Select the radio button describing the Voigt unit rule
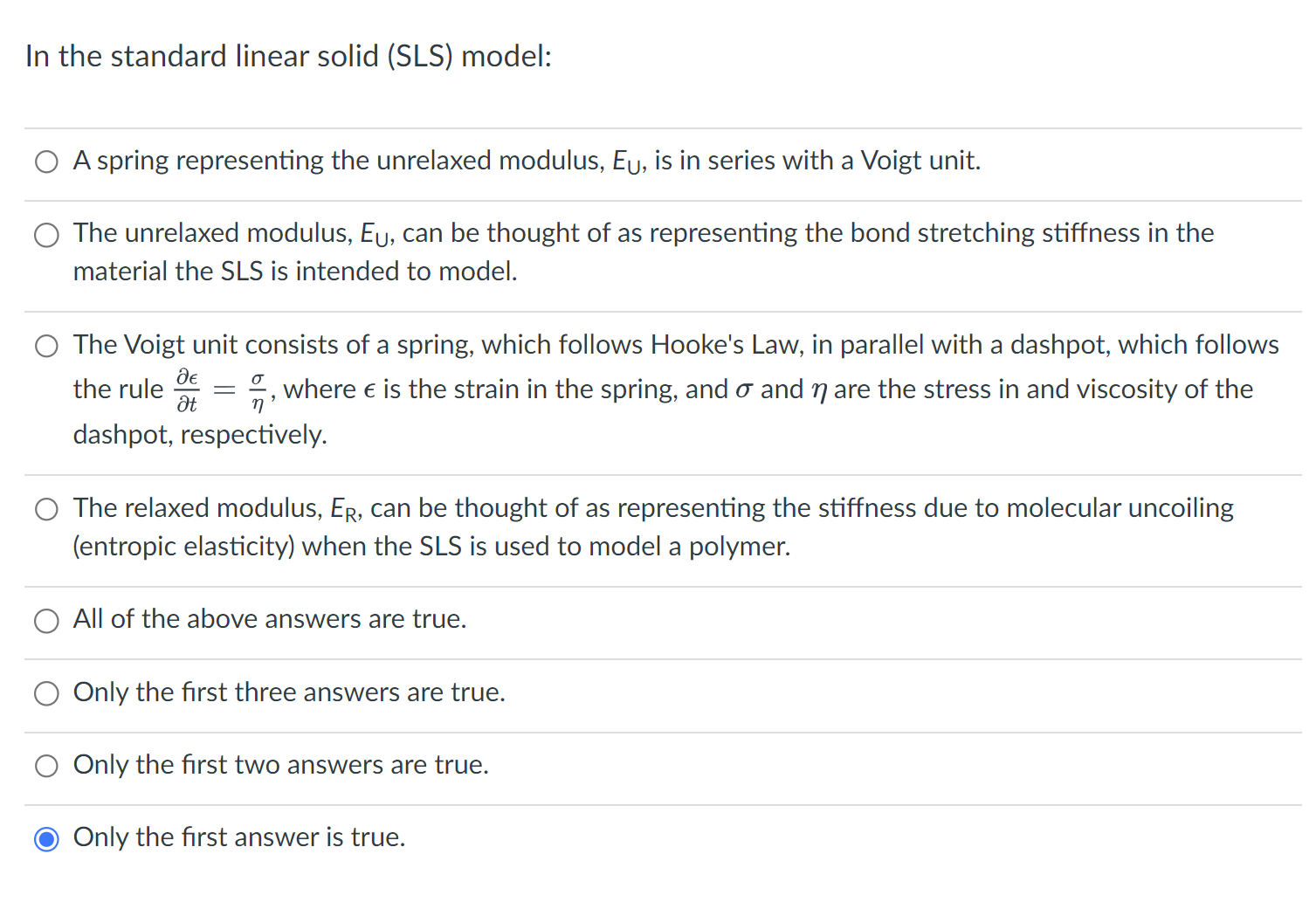 coord(46,346)
